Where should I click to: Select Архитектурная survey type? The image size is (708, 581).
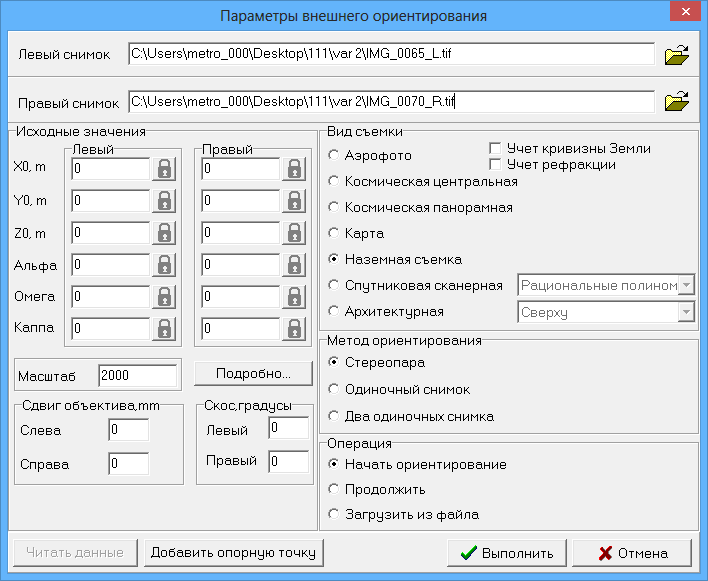[x=334, y=311]
